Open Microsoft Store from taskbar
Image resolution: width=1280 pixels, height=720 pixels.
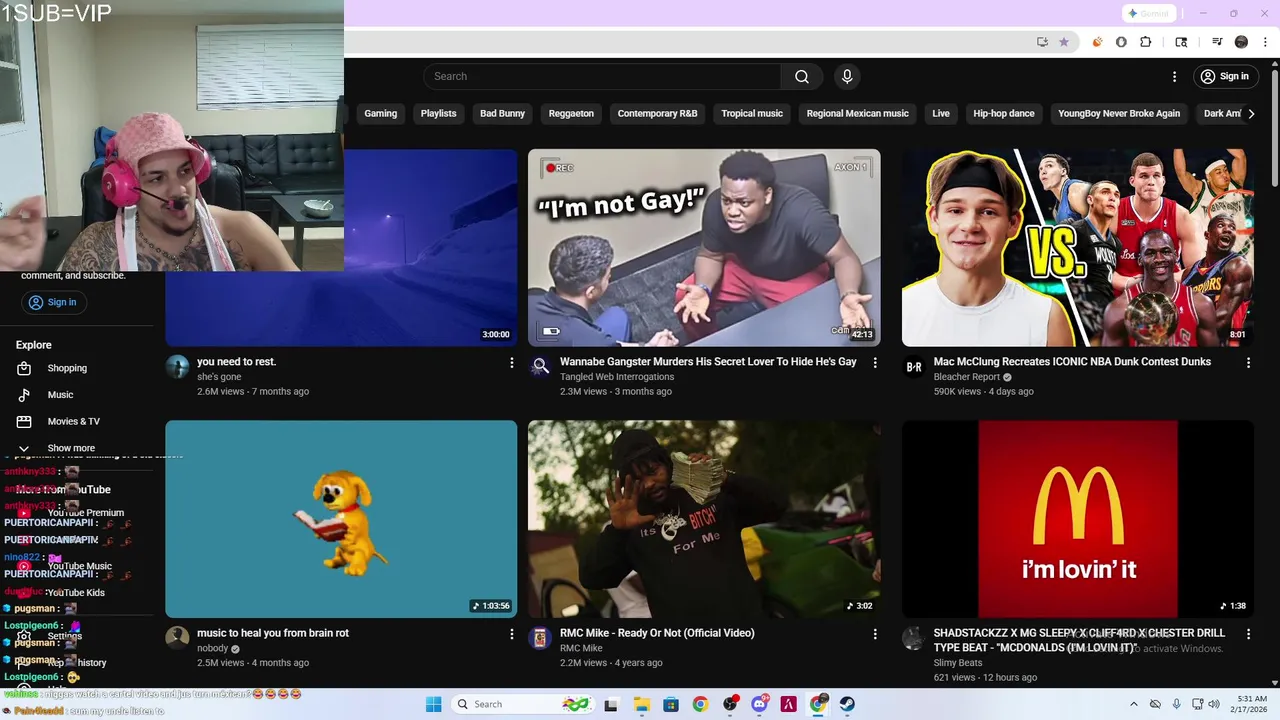click(670, 704)
